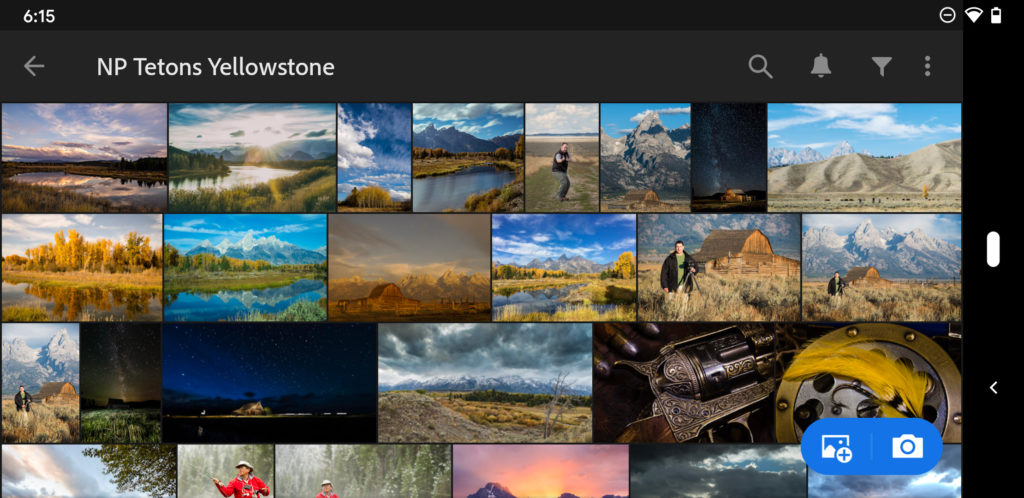Open the engraved revolver photo
1024x498 pixels.
[x=686, y=383]
